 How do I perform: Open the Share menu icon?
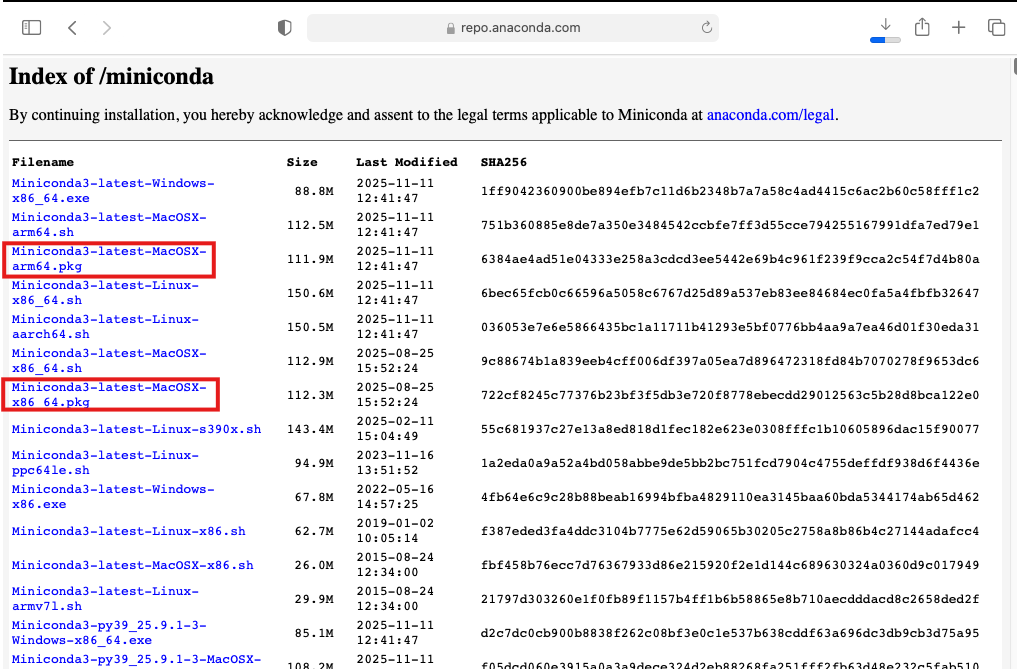tap(922, 28)
